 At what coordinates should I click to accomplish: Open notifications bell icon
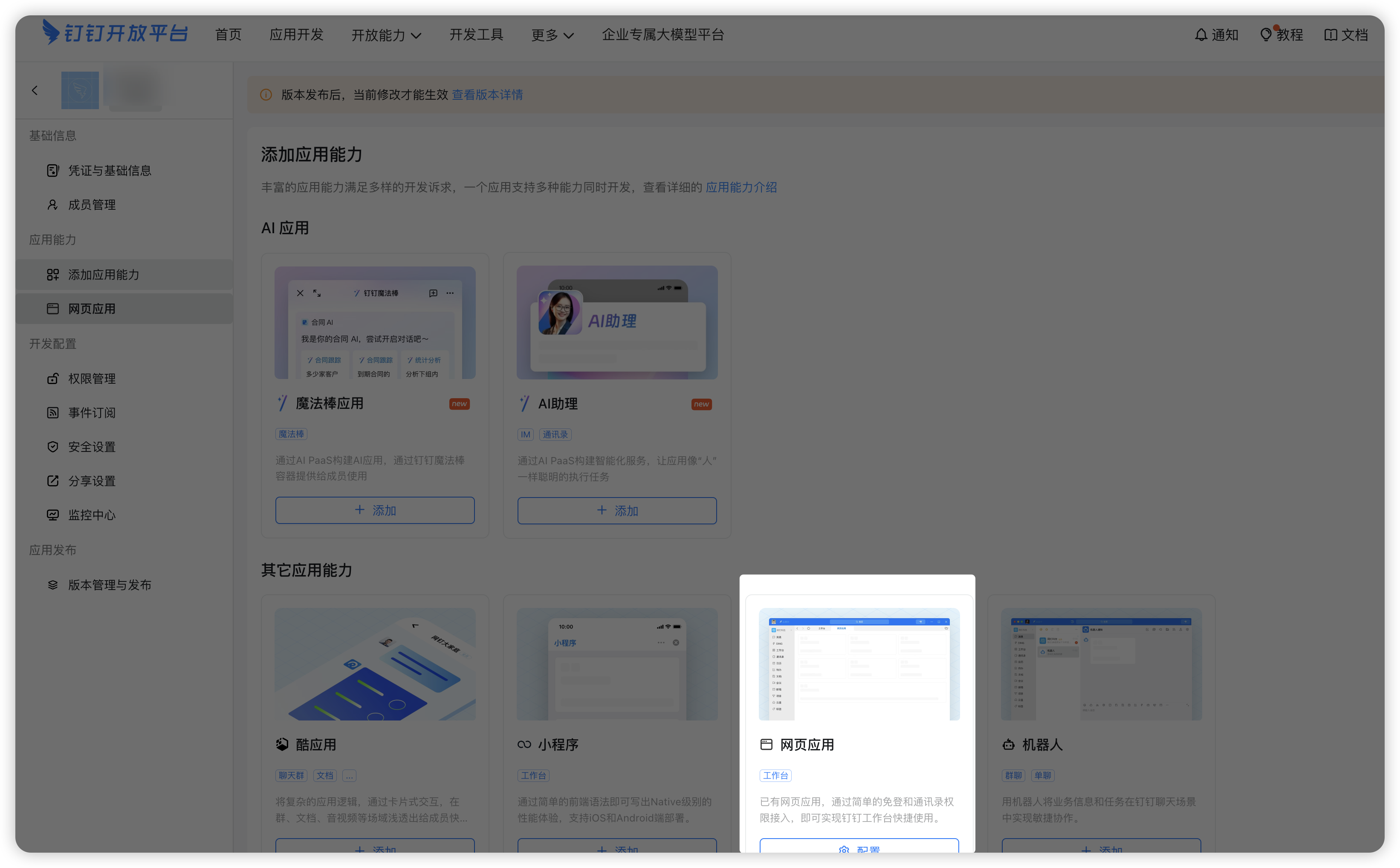1201,35
